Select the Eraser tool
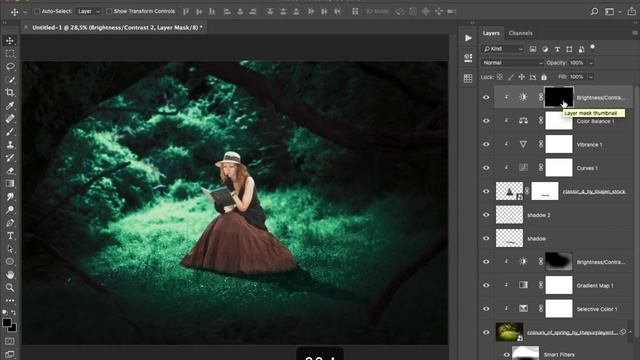The image size is (640, 360). pos(10,171)
